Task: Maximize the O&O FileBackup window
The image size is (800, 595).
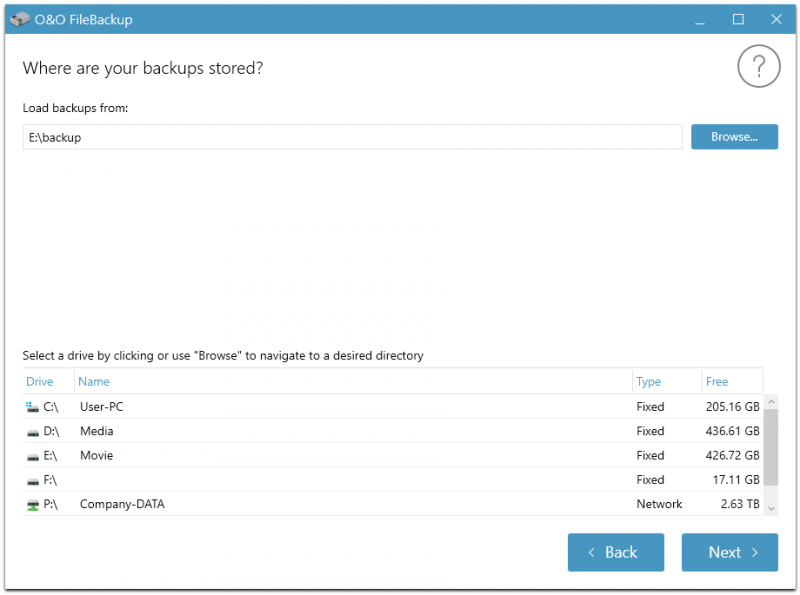Action: [738, 19]
